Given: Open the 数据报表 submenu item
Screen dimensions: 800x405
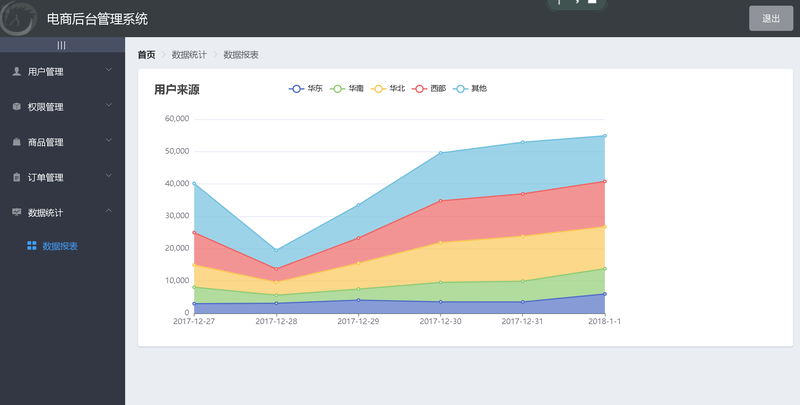Looking at the screenshot, I should [62, 246].
